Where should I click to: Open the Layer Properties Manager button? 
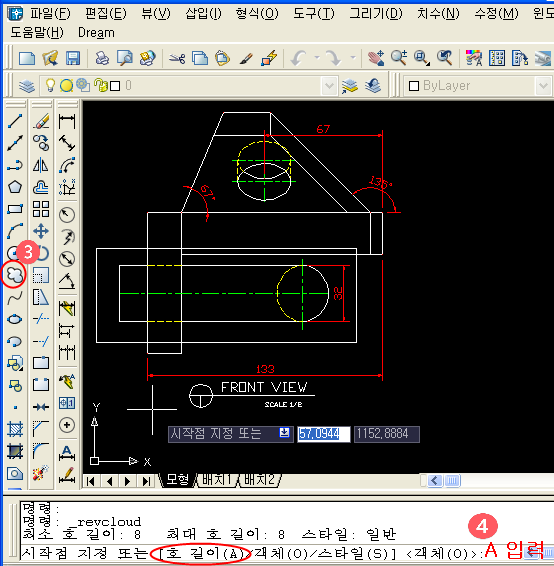[27, 86]
